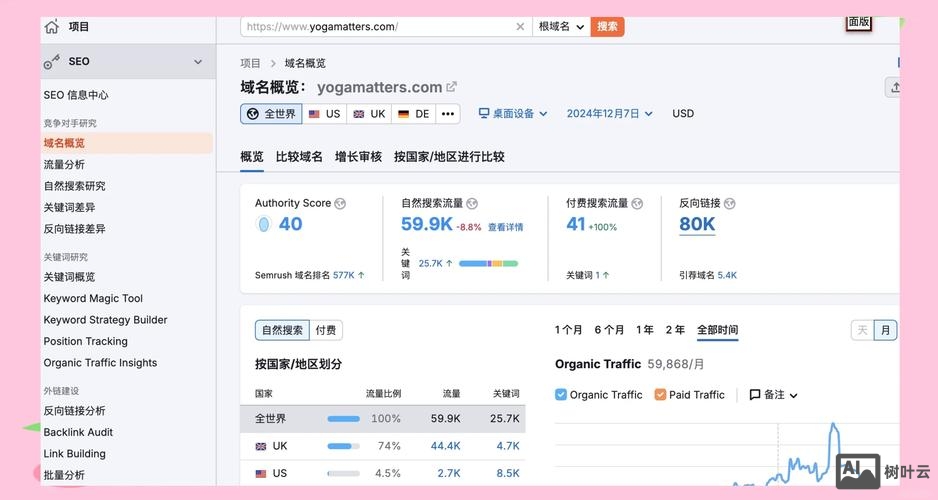Click the export upload icon button
The image size is (938, 500).
[x=894, y=87]
